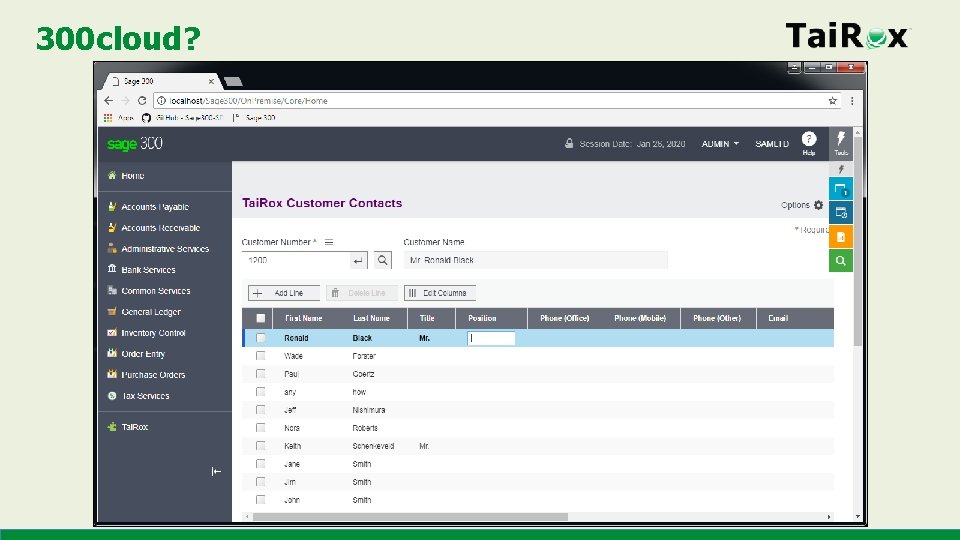Check the Jane Smith row checkbox
This screenshot has height=540, width=960.
click(260, 463)
